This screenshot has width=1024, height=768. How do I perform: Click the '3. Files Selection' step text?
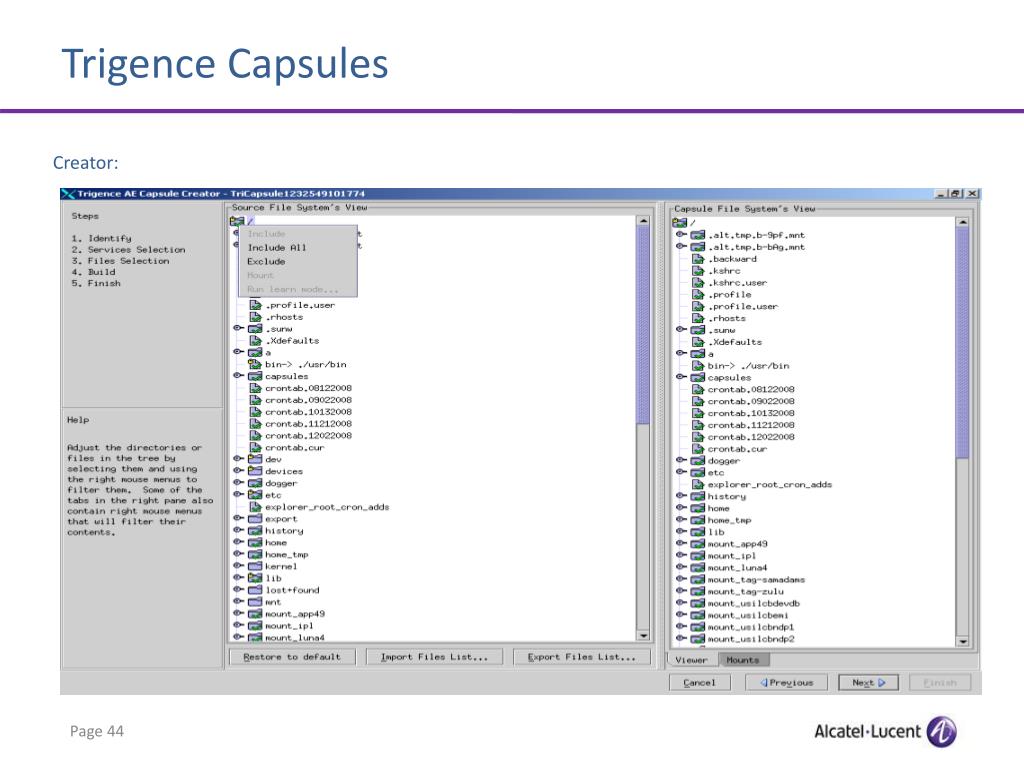(x=120, y=261)
